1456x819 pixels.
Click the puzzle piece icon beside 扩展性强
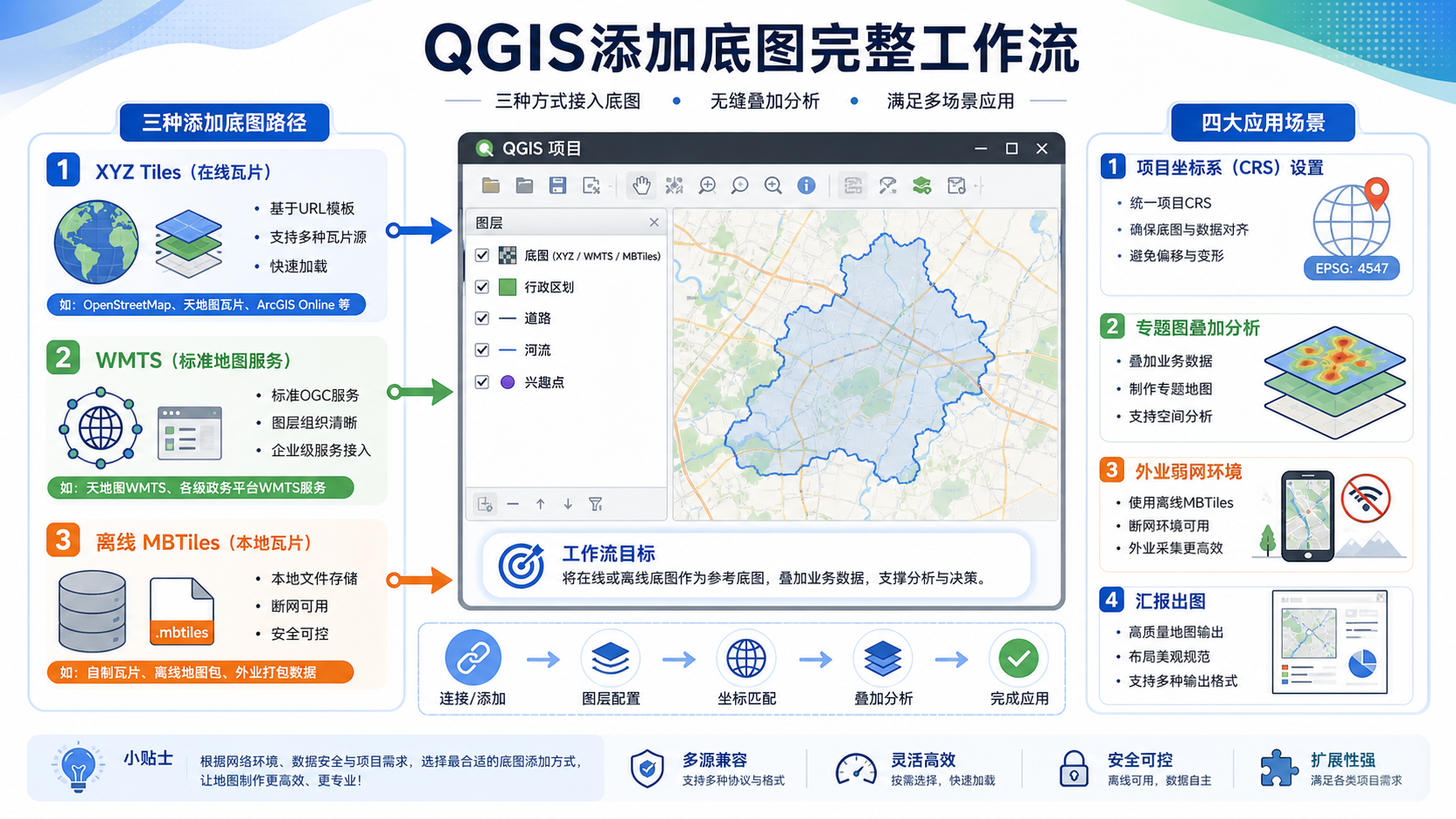click(x=1278, y=769)
